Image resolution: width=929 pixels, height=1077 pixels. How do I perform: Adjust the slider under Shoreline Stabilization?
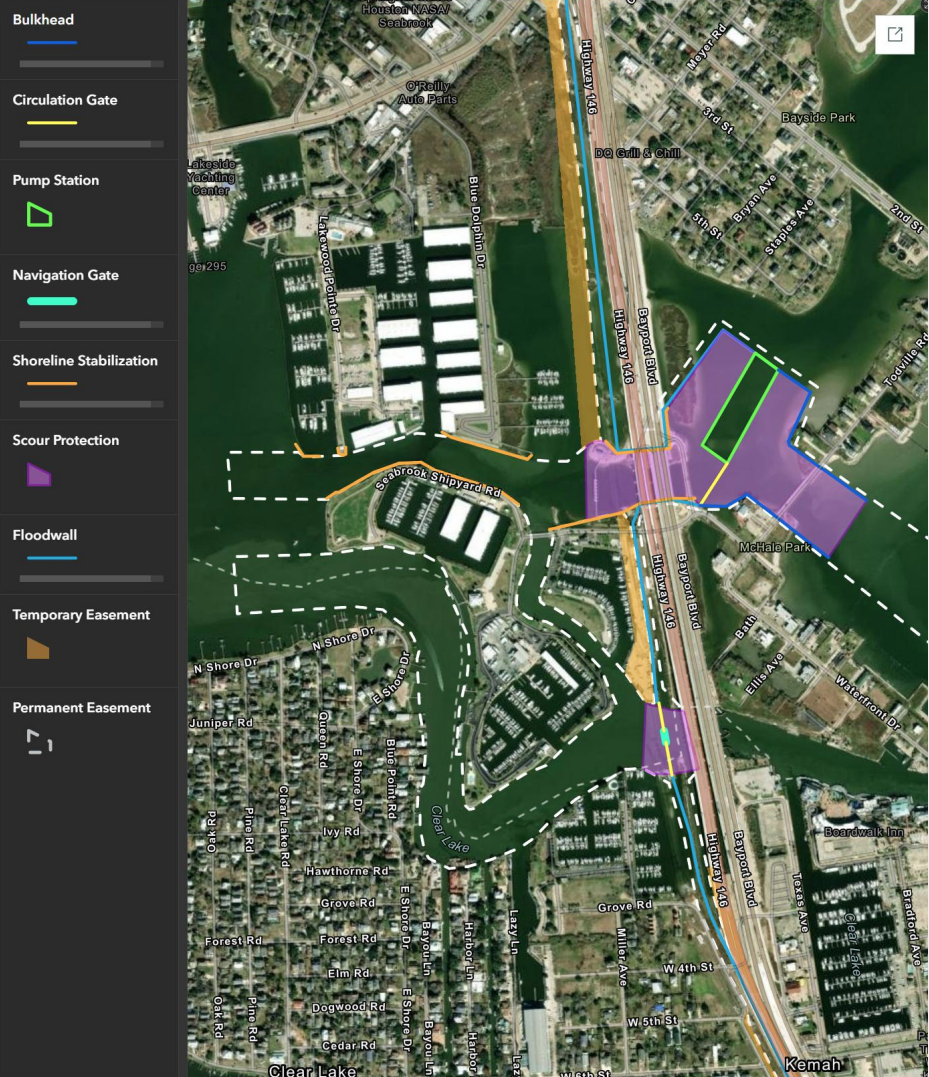click(91, 404)
